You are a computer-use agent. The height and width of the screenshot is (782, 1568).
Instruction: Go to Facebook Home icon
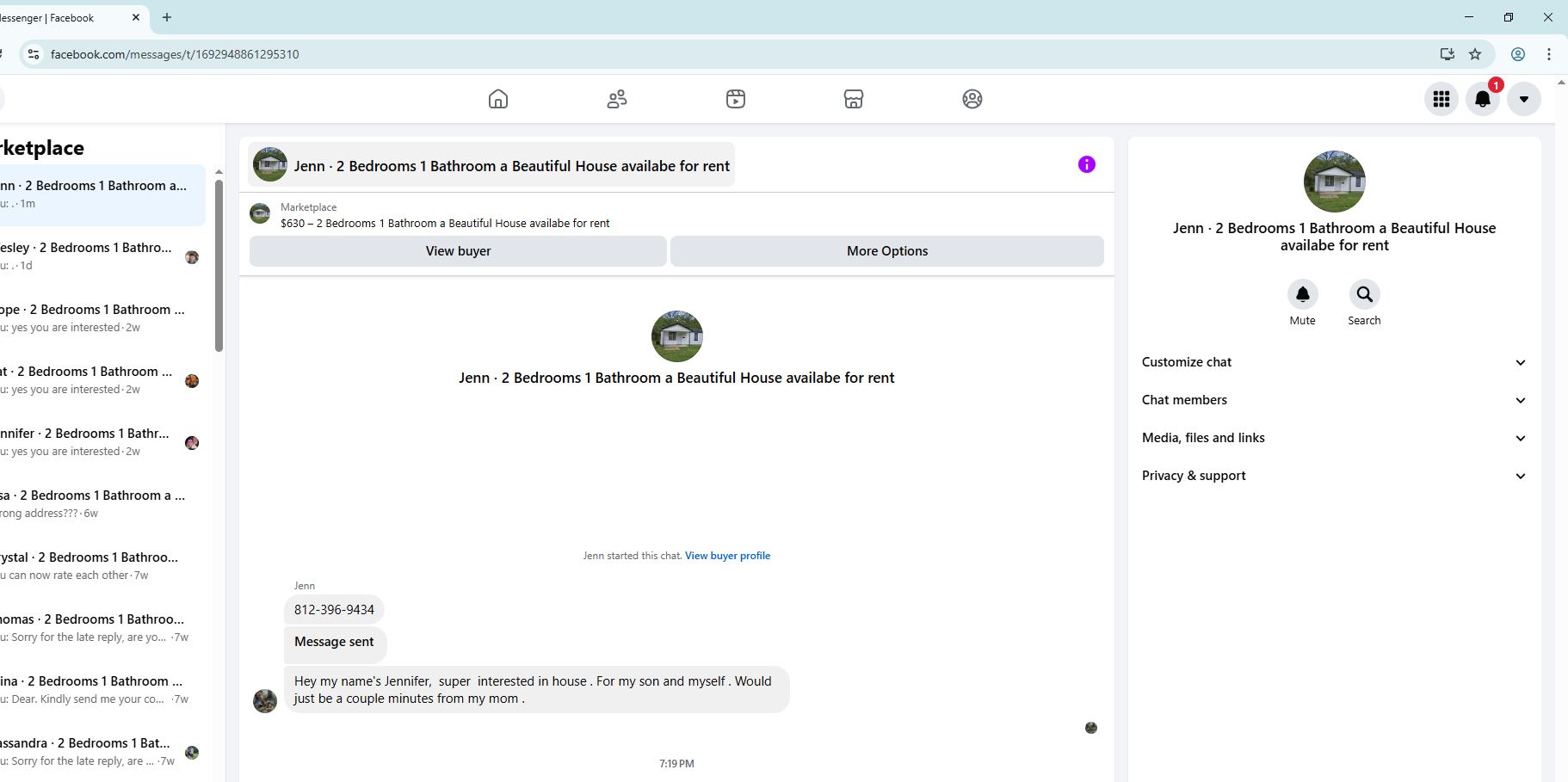[x=498, y=99]
